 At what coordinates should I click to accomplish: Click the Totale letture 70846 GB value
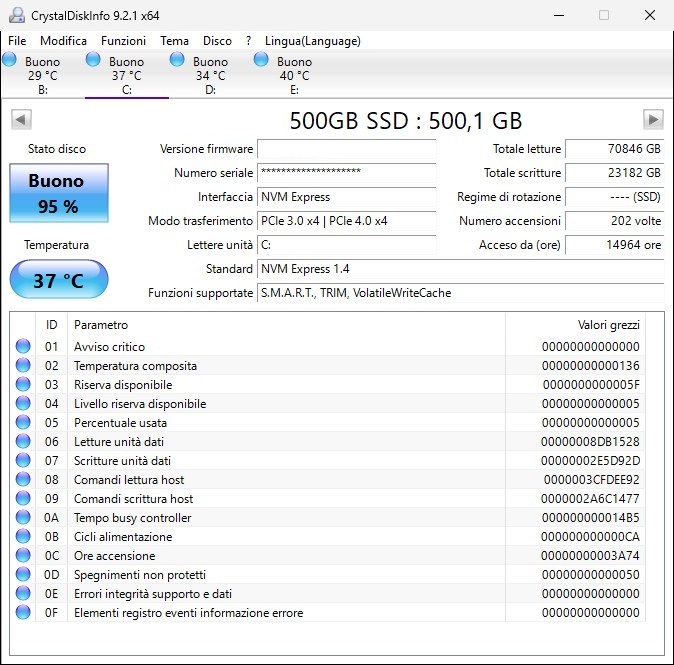pyautogui.click(x=615, y=149)
